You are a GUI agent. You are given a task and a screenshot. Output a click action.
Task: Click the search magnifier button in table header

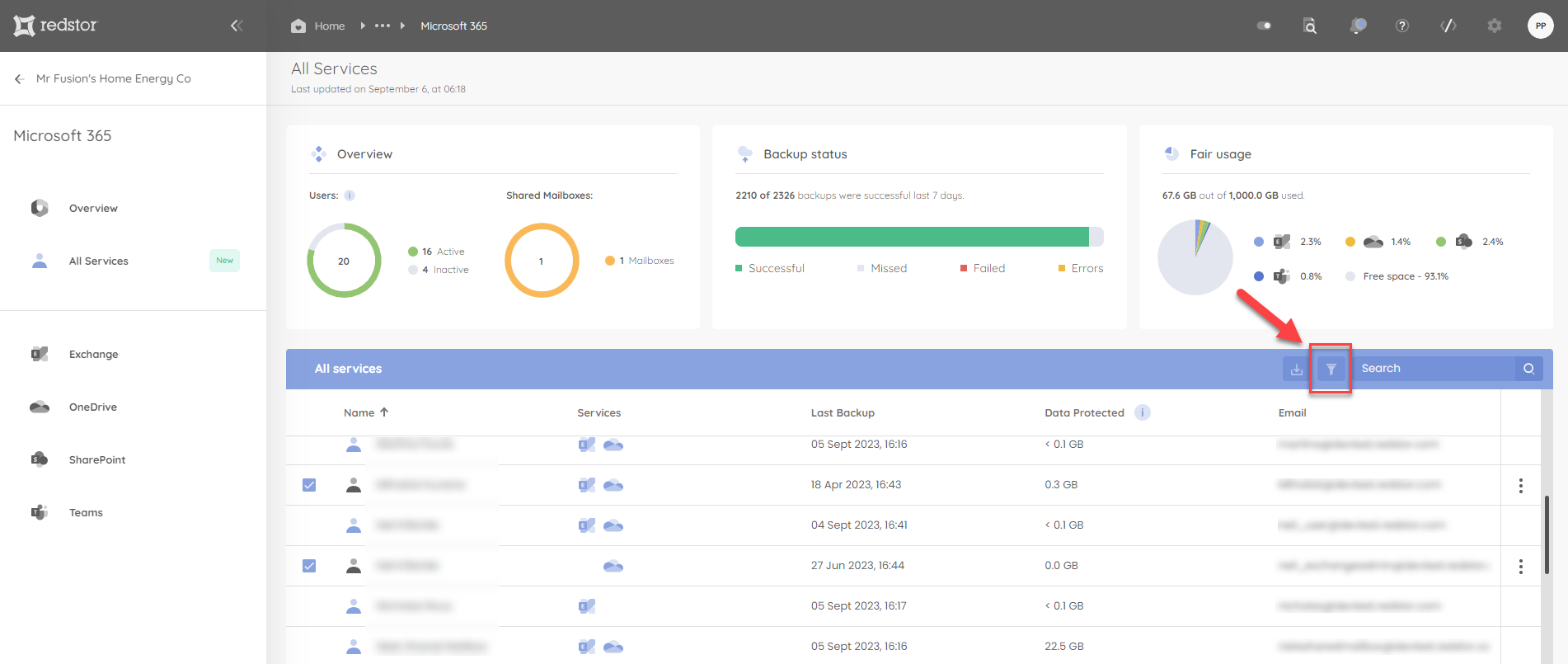coord(1528,369)
